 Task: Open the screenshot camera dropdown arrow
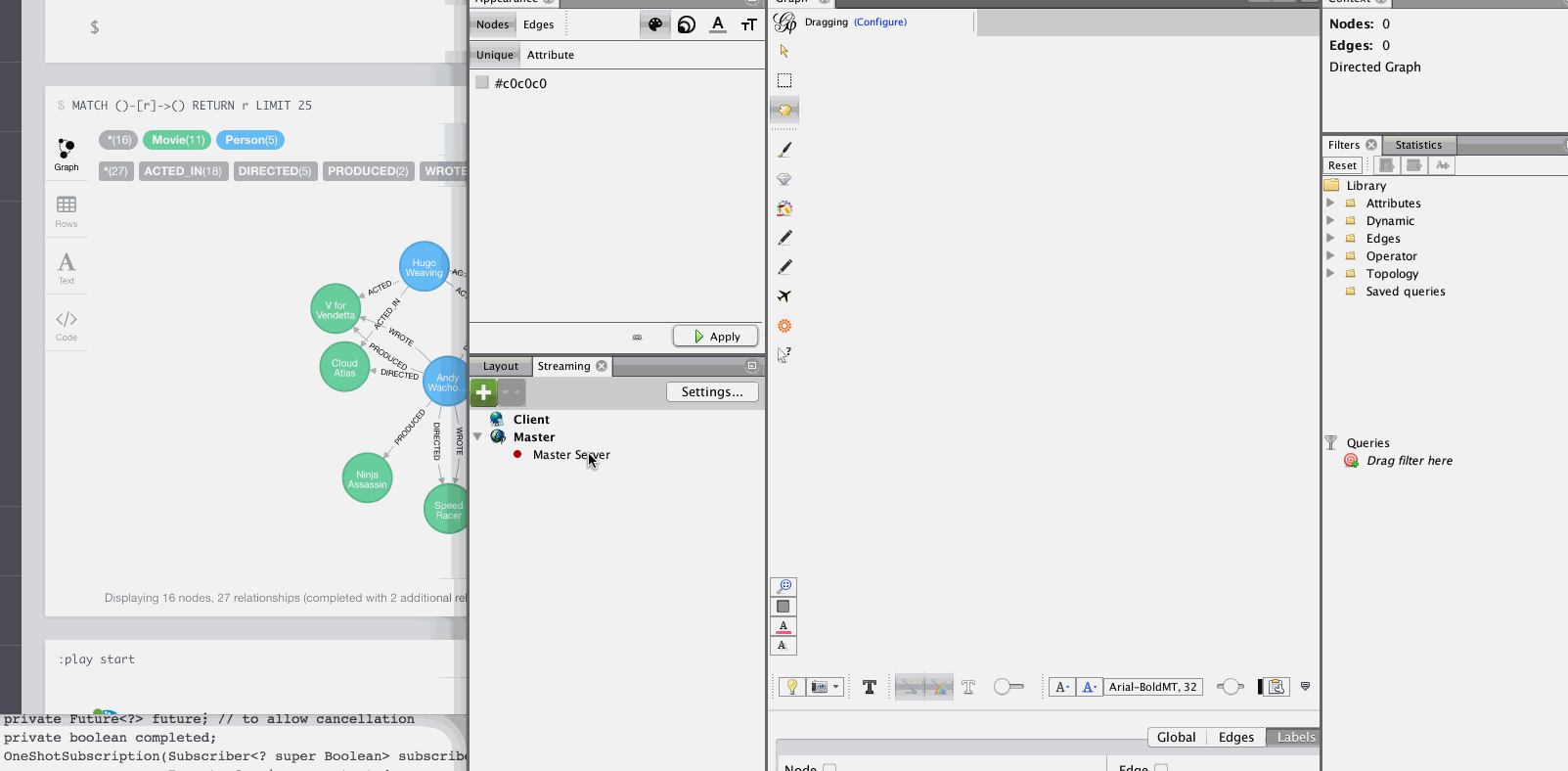[836, 687]
